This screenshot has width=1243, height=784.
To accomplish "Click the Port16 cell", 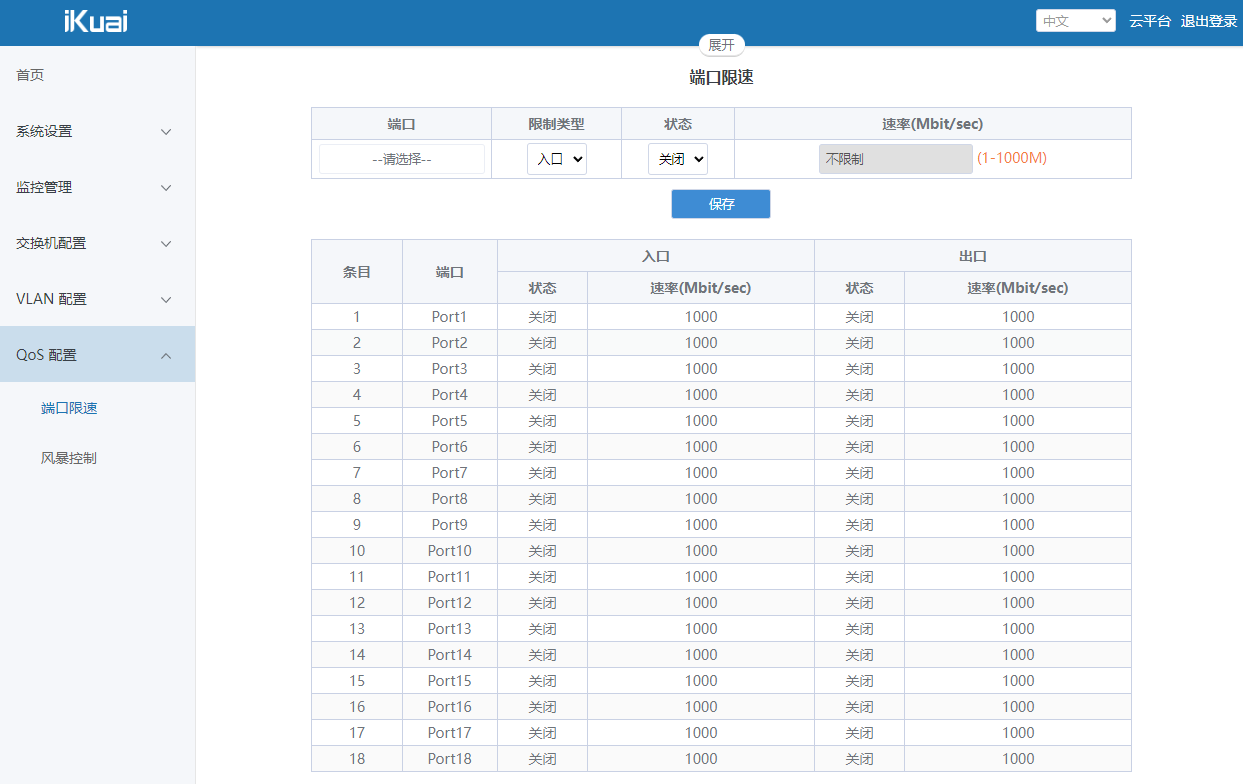I will point(450,707).
